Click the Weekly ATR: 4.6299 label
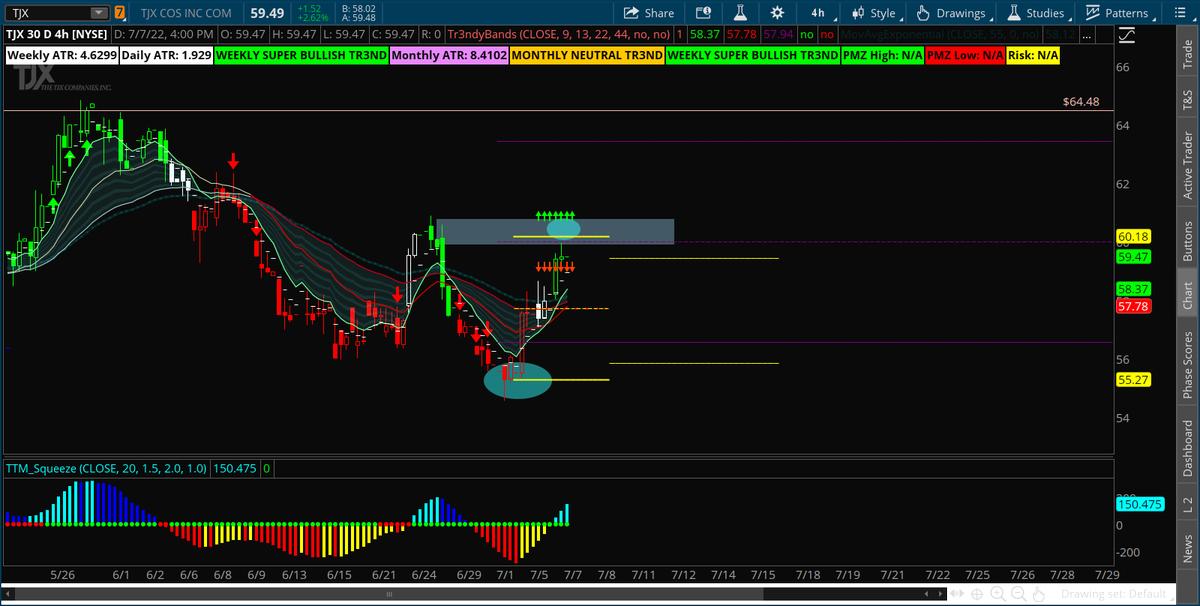 pyautogui.click(x=61, y=56)
